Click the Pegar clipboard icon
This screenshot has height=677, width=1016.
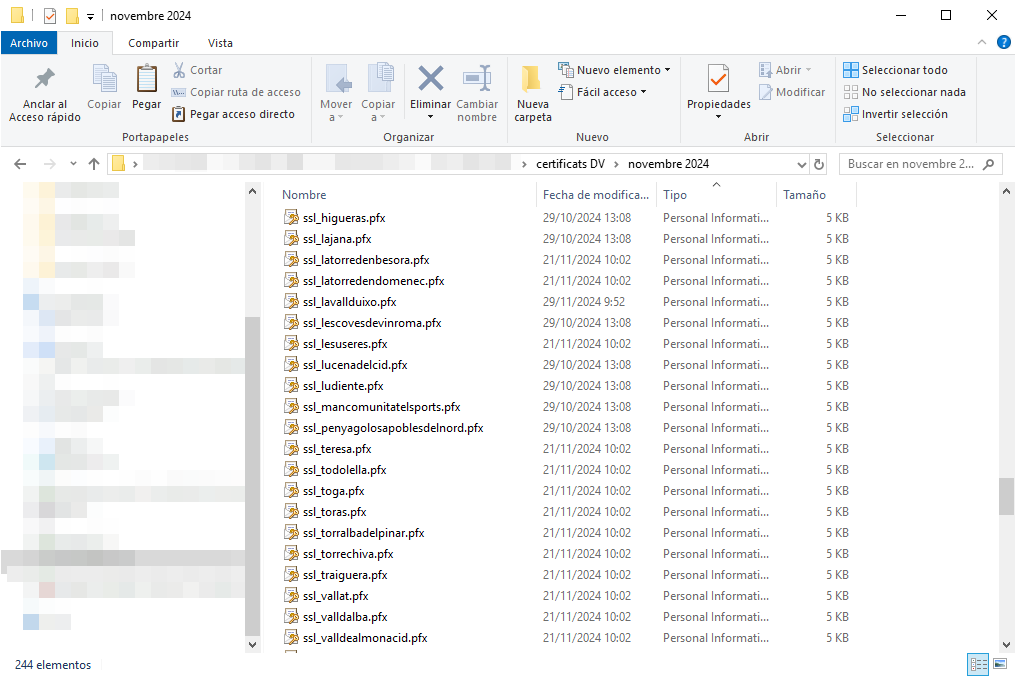[x=146, y=80]
